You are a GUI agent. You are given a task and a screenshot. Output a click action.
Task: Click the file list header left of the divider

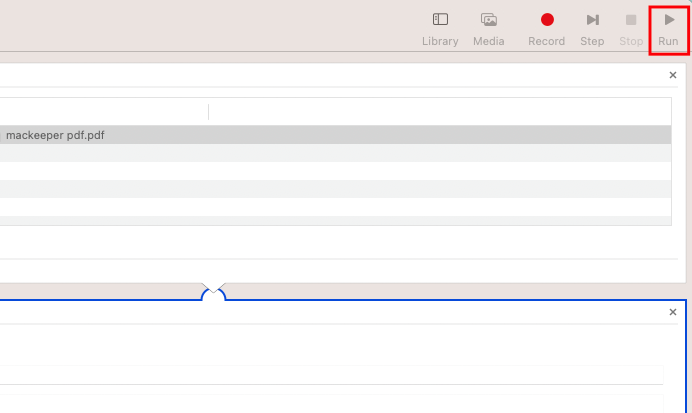[x=104, y=112]
